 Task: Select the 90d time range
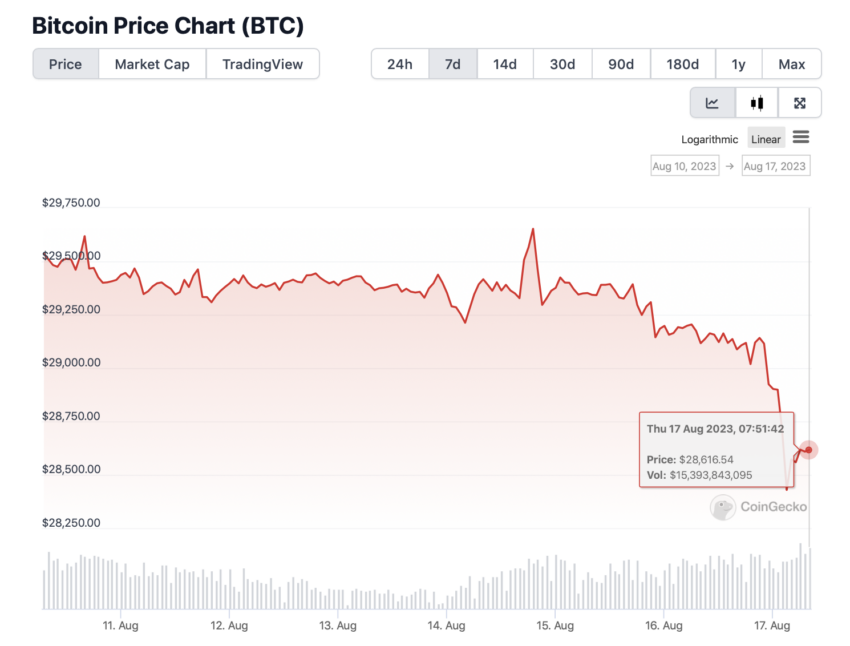coord(621,64)
